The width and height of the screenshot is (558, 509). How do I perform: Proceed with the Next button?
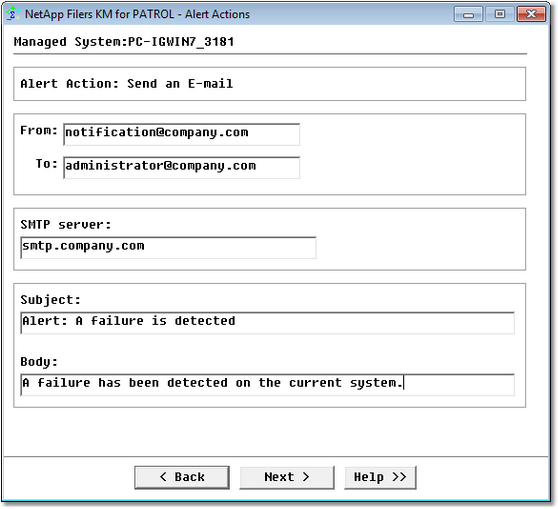(287, 477)
